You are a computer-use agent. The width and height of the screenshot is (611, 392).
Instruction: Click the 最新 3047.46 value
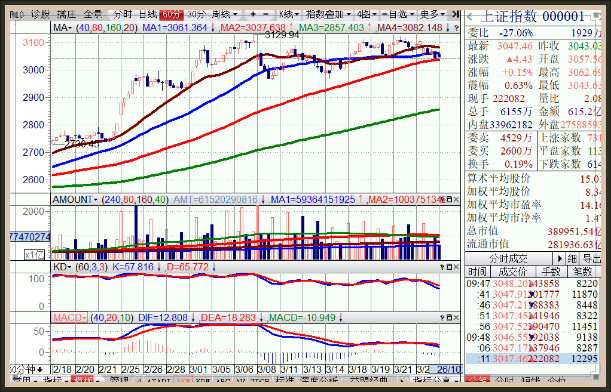click(515, 46)
